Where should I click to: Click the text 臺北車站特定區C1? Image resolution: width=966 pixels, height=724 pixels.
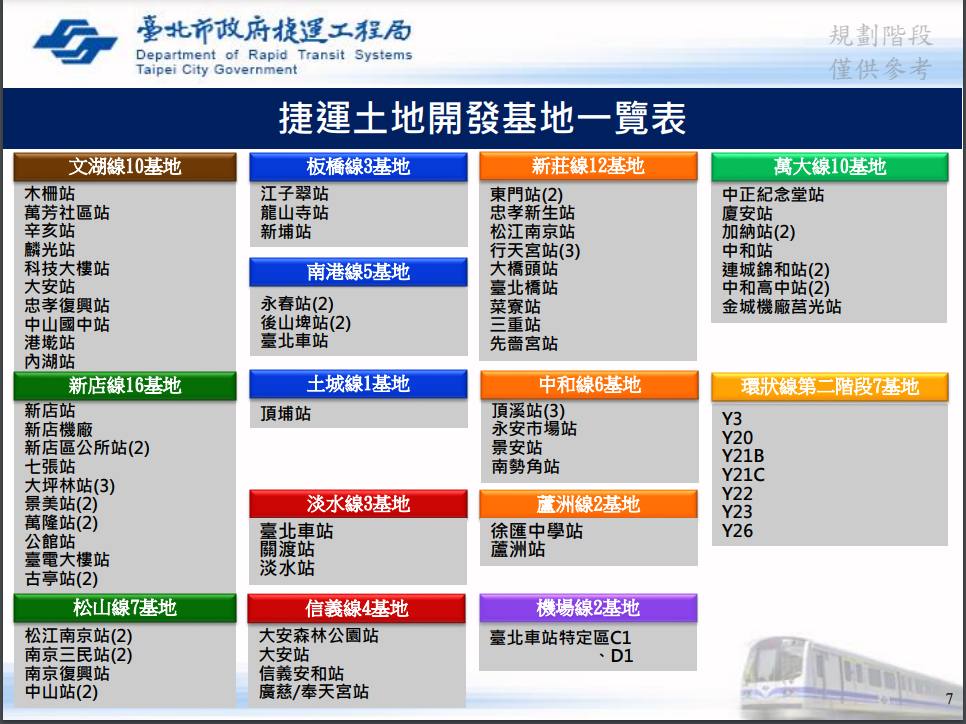pyautogui.click(x=561, y=637)
